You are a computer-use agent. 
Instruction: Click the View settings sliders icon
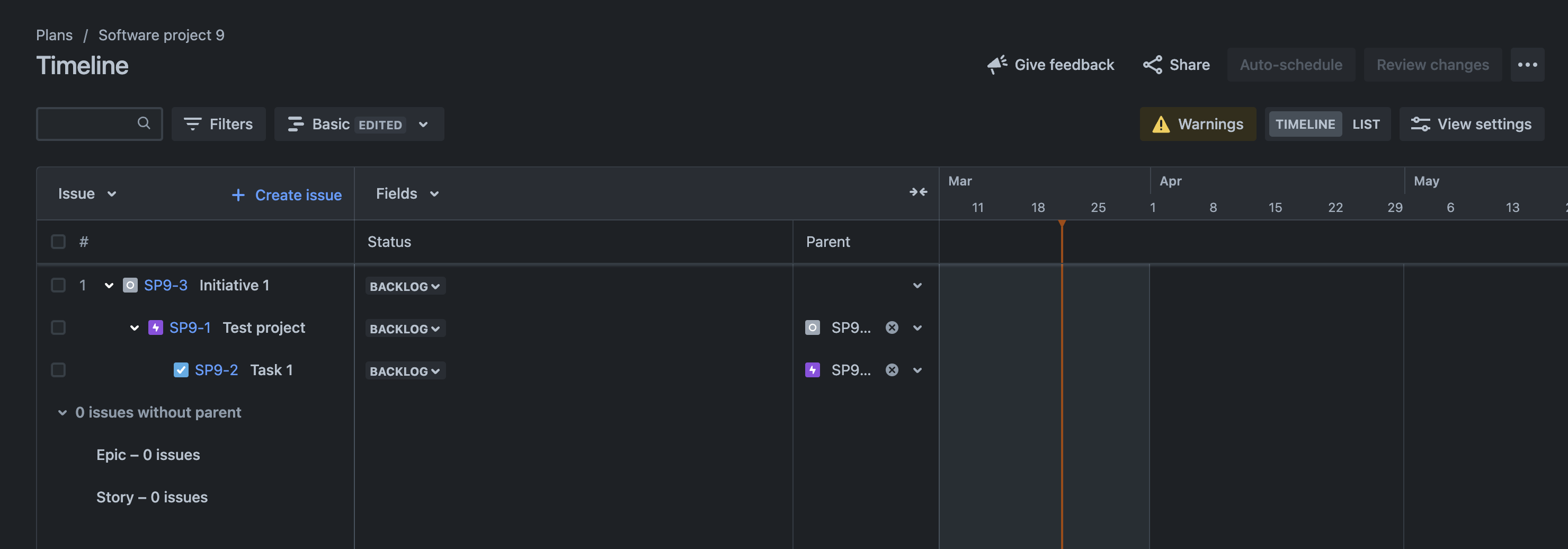coord(1420,124)
